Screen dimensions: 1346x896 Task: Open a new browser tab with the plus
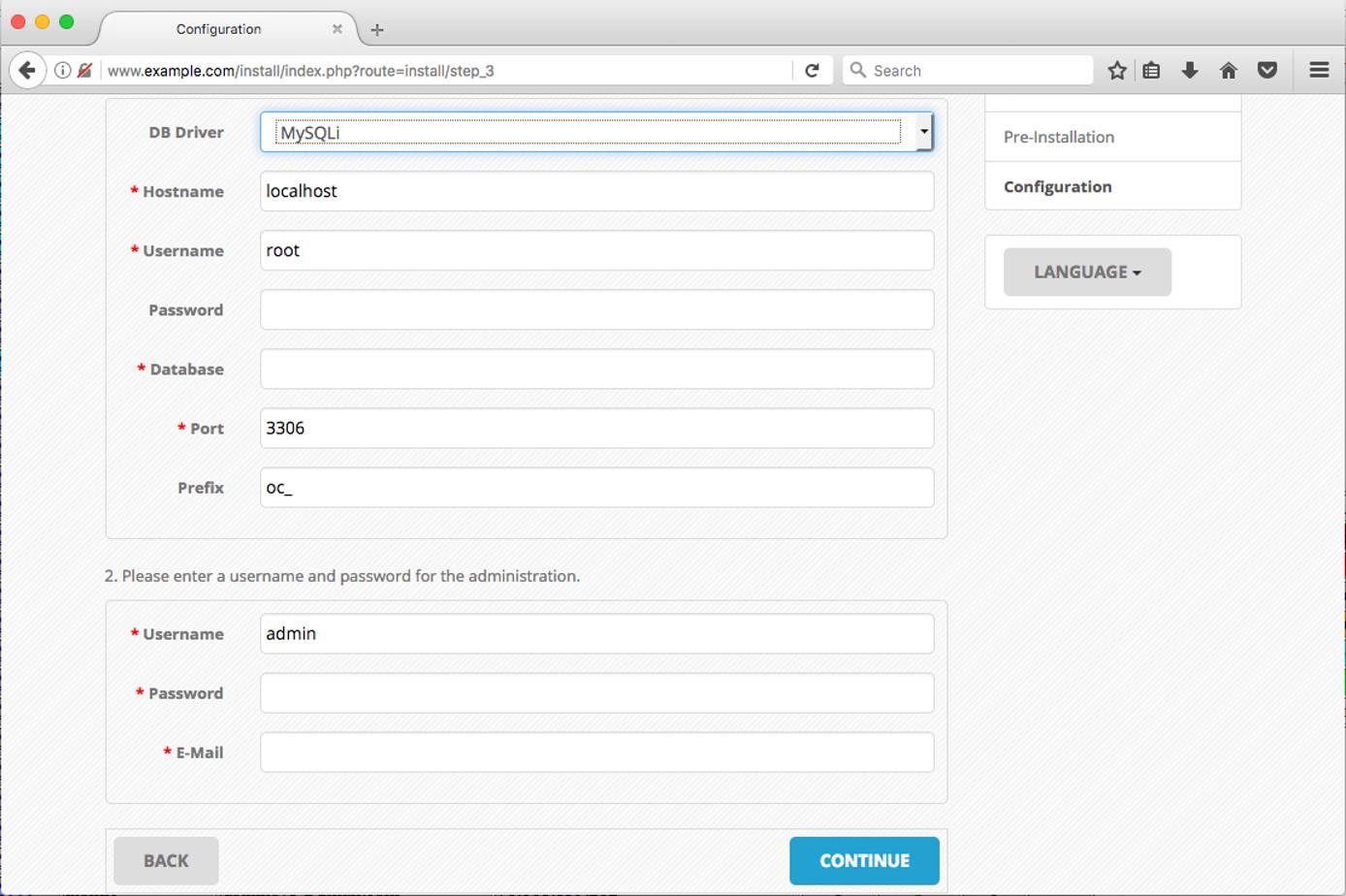pyautogui.click(x=376, y=29)
